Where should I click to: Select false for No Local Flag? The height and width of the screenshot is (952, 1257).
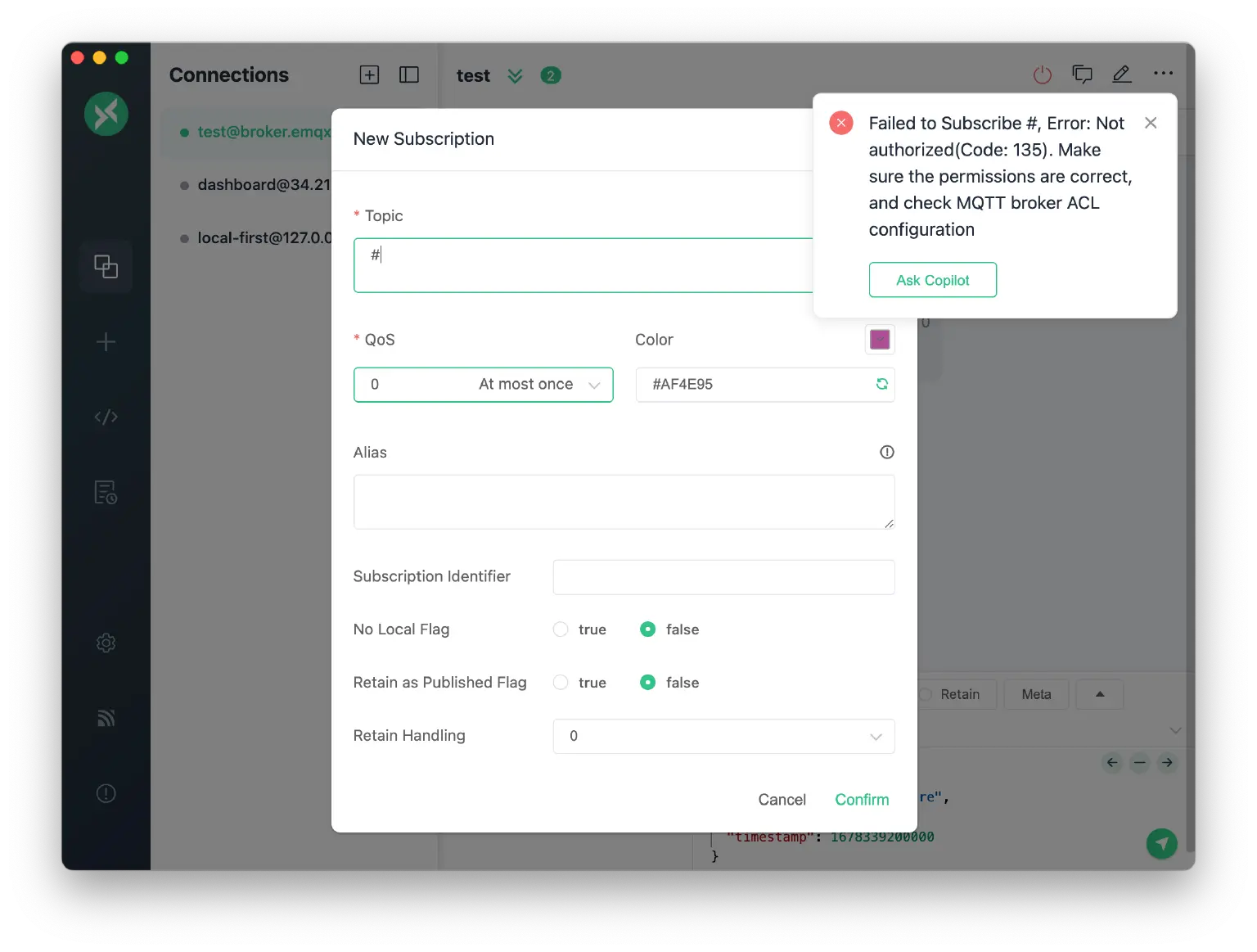pyautogui.click(x=647, y=629)
